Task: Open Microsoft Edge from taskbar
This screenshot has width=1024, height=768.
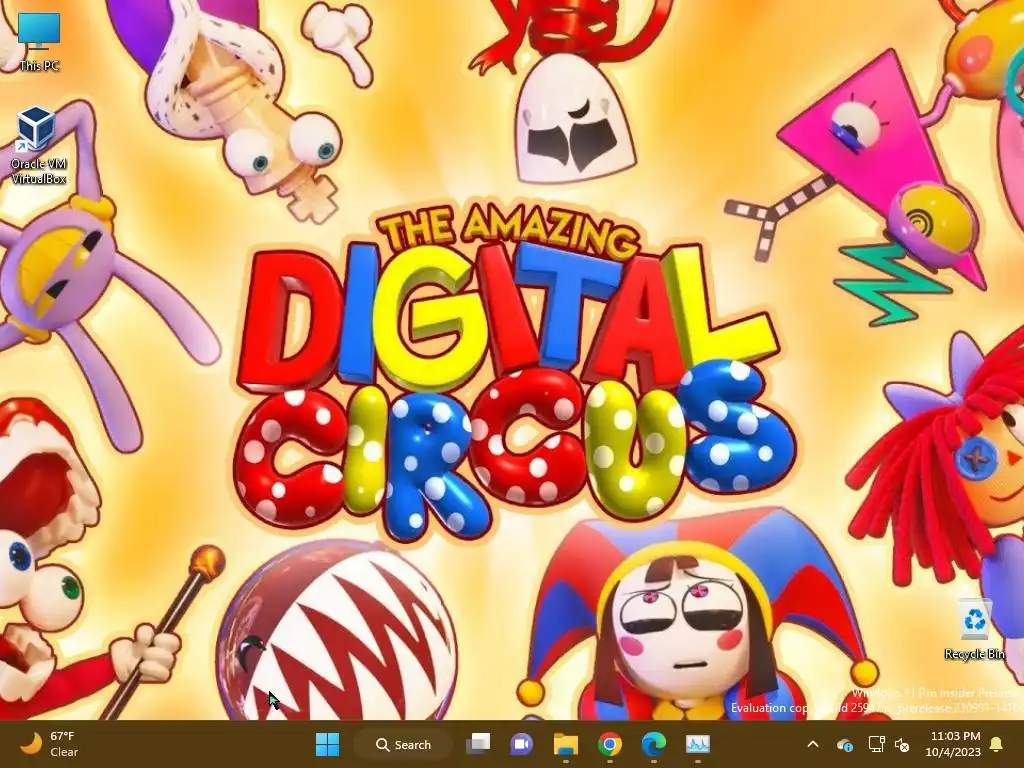Action: 654,744
